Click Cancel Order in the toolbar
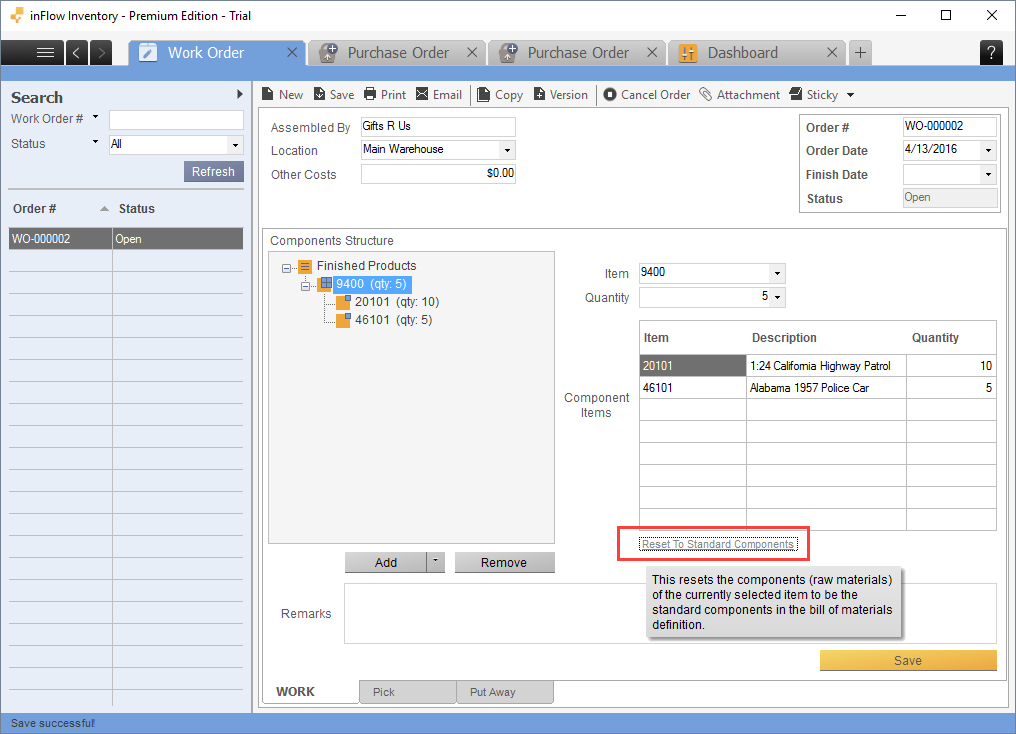 tap(647, 95)
